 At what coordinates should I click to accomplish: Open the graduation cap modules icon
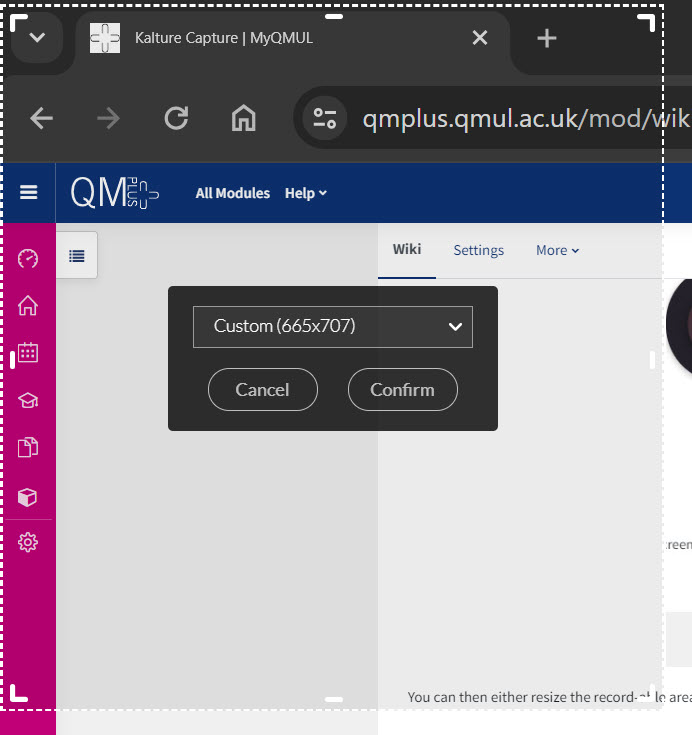click(28, 400)
